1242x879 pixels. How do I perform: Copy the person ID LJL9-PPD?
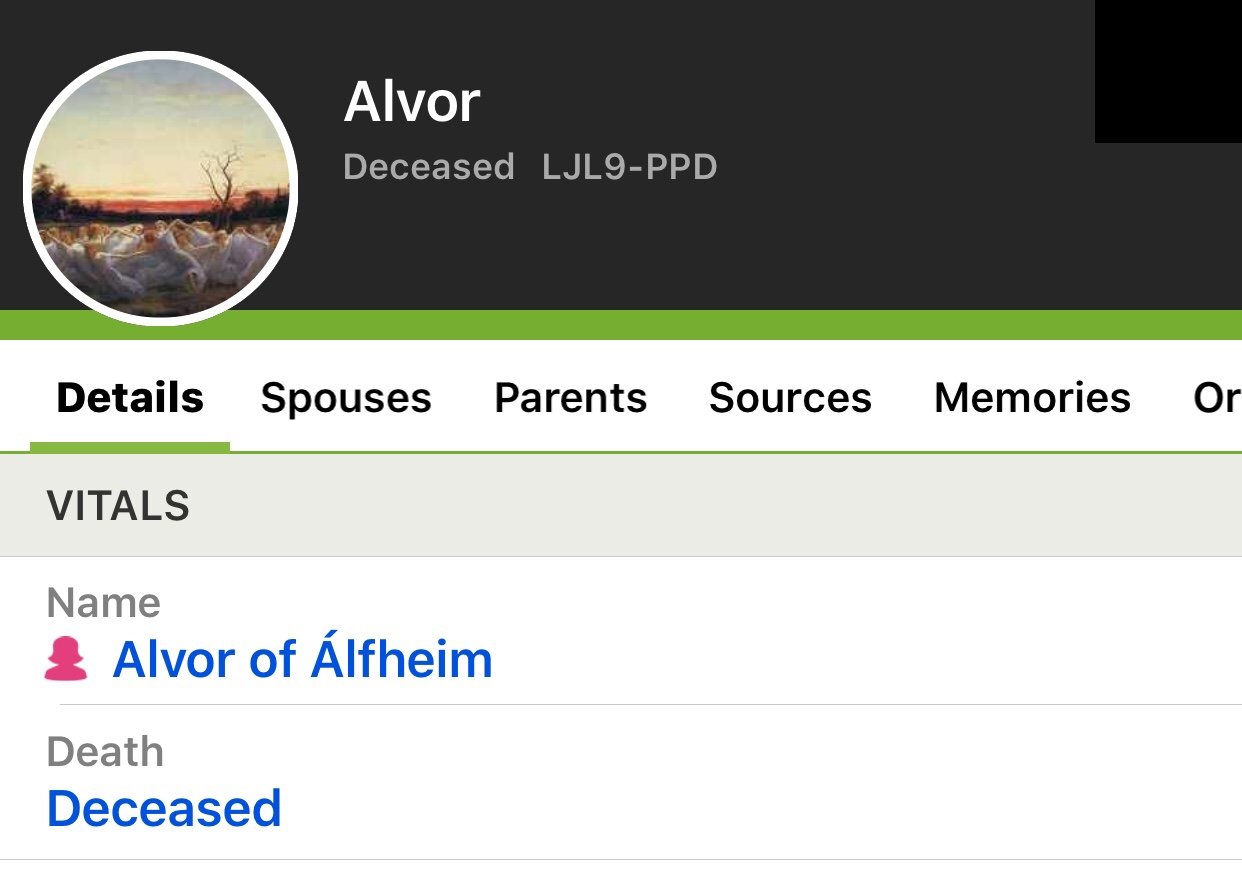(630, 167)
